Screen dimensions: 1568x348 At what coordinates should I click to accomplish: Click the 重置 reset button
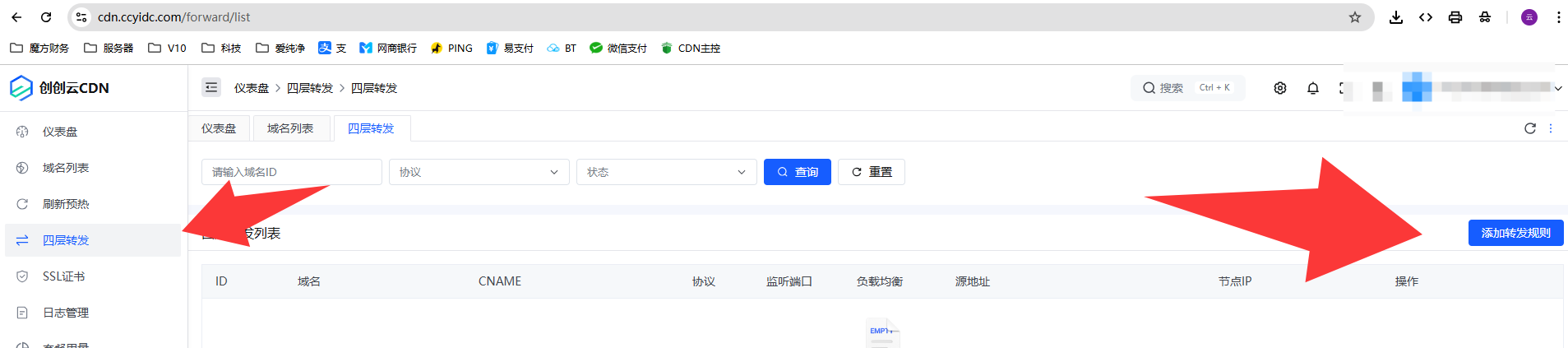[871, 172]
